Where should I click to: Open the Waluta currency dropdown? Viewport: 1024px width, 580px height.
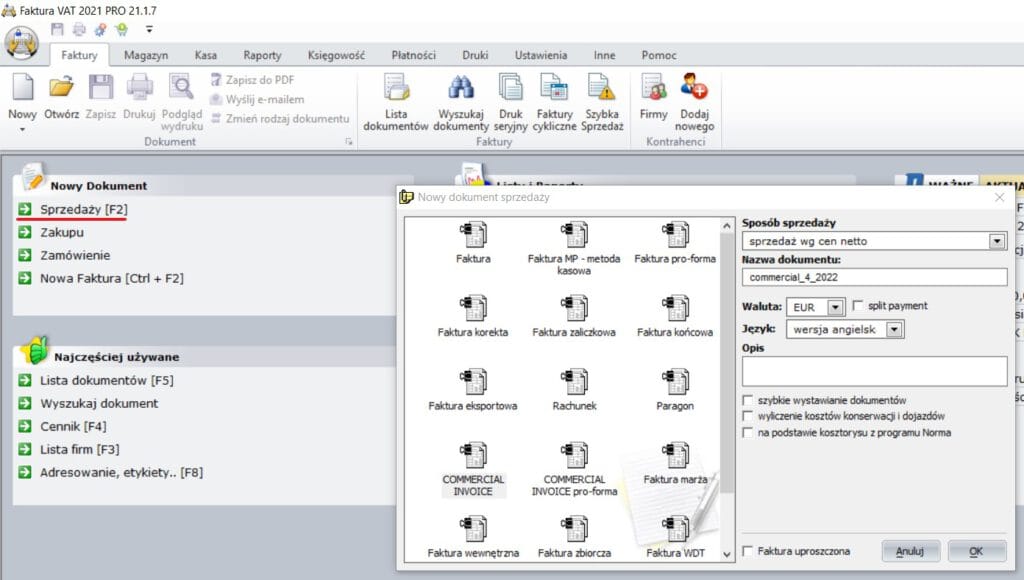836,307
